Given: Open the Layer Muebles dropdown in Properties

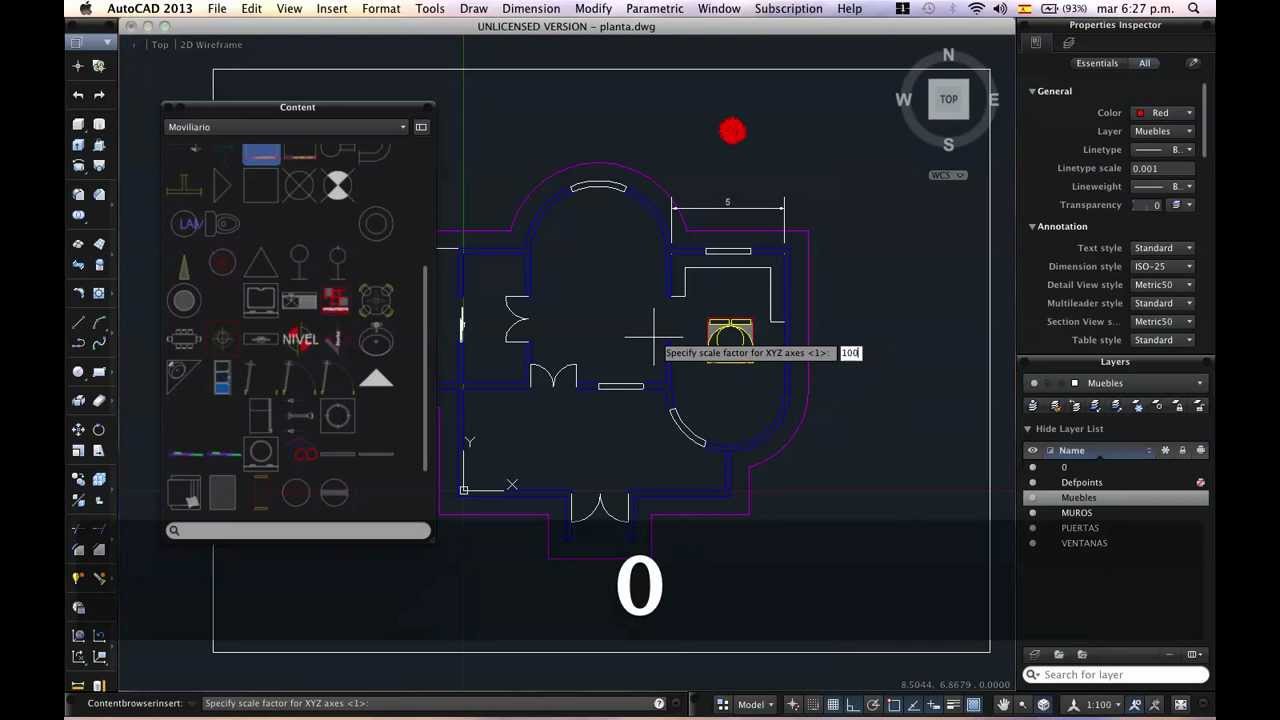Looking at the screenshot, I should point(1163,131).
